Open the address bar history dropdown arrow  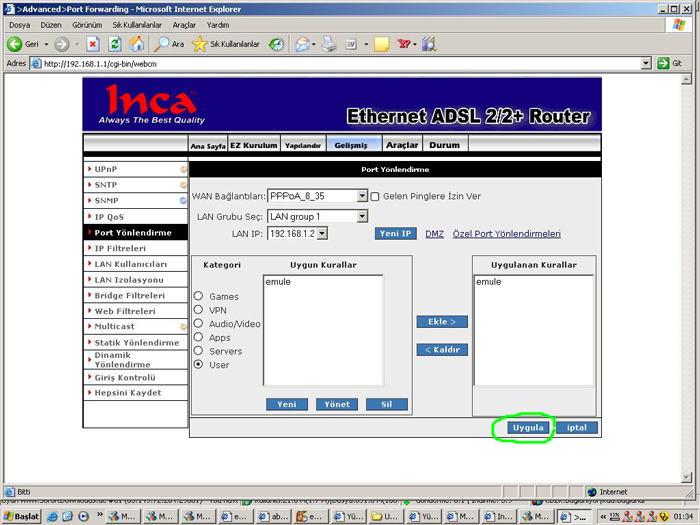pyautogui.click(x=646, y=63)
